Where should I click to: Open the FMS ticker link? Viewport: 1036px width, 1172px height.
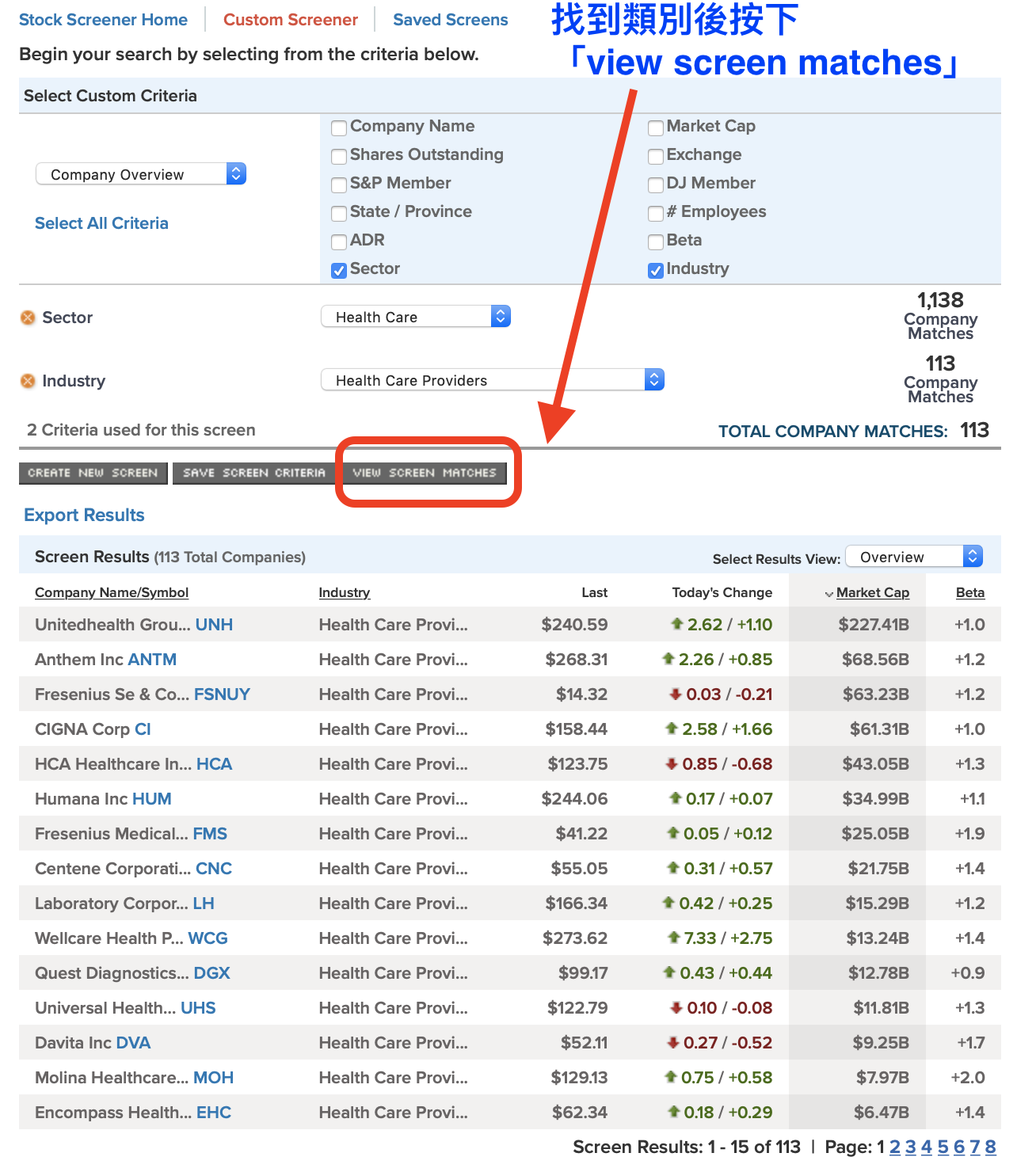click(210, 834)
